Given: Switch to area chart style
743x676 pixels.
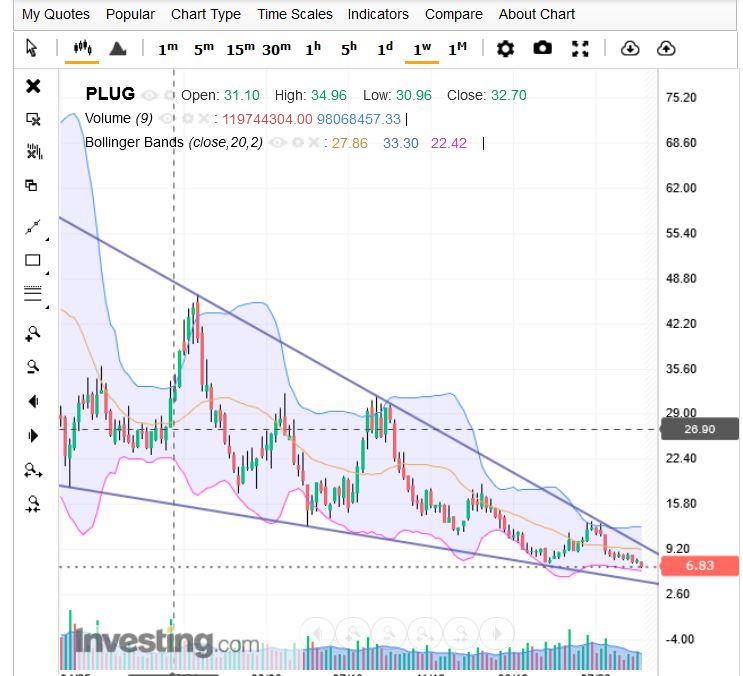Looking at the screenshot, I should [x=117, y=48].
